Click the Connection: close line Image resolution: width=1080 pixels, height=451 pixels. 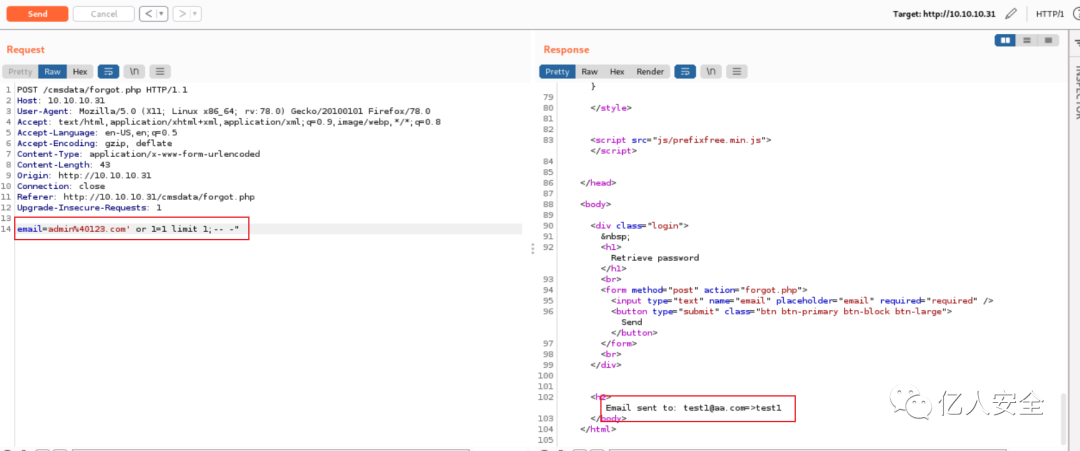click(x=61, y=186)
